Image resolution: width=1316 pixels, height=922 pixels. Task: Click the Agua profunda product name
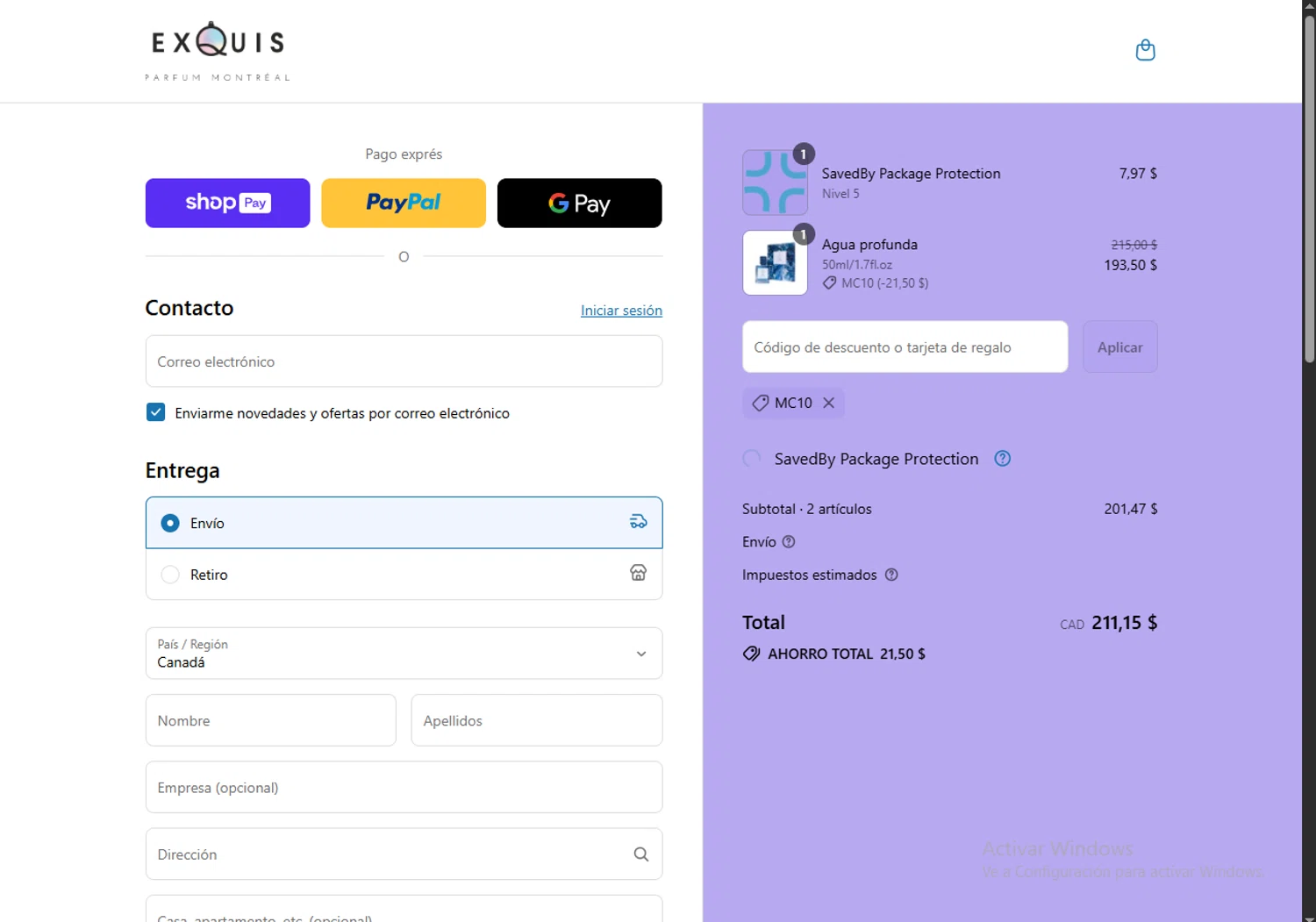tap(869, 245)
